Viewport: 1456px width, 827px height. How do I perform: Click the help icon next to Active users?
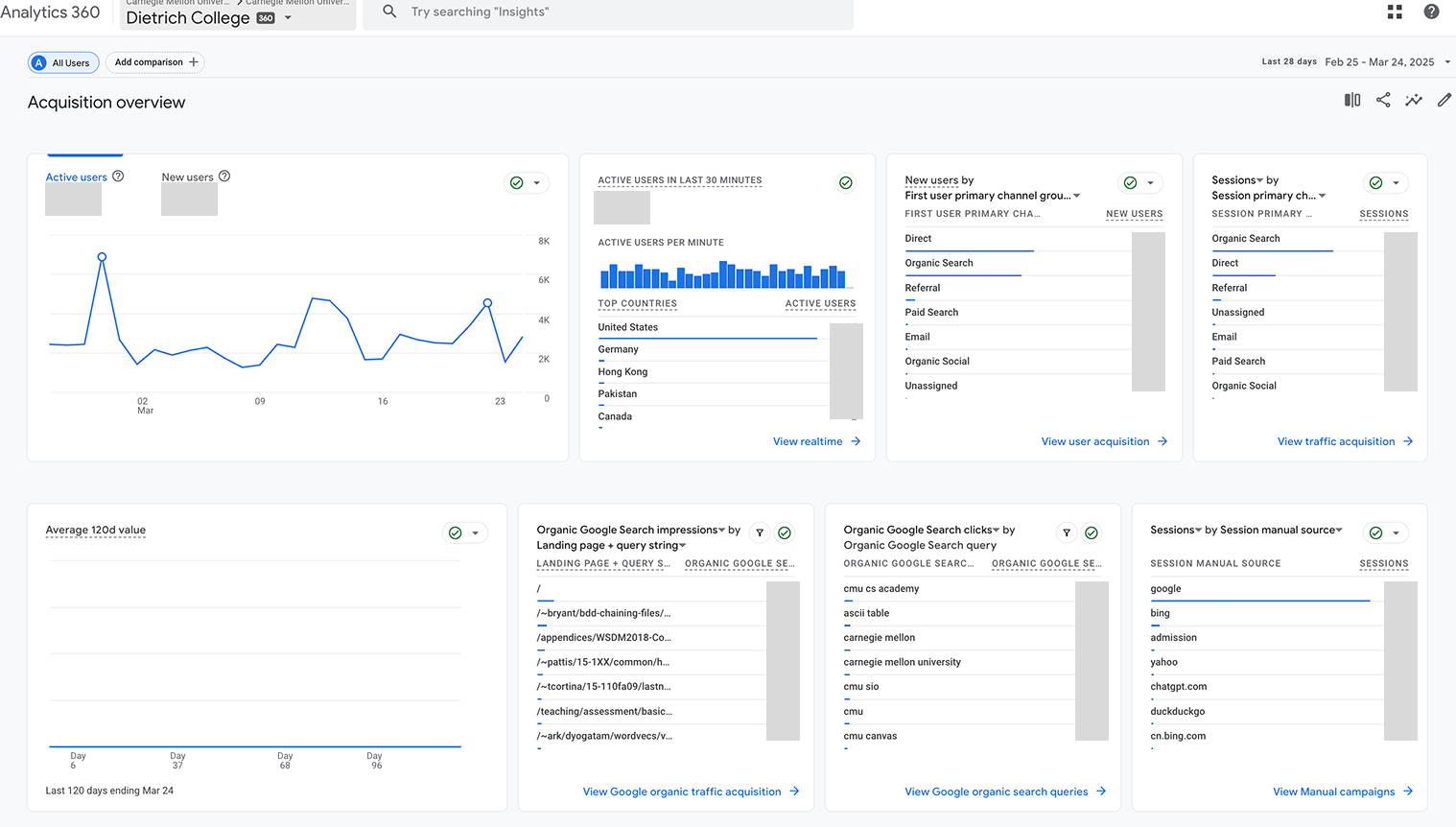[118, 177]
